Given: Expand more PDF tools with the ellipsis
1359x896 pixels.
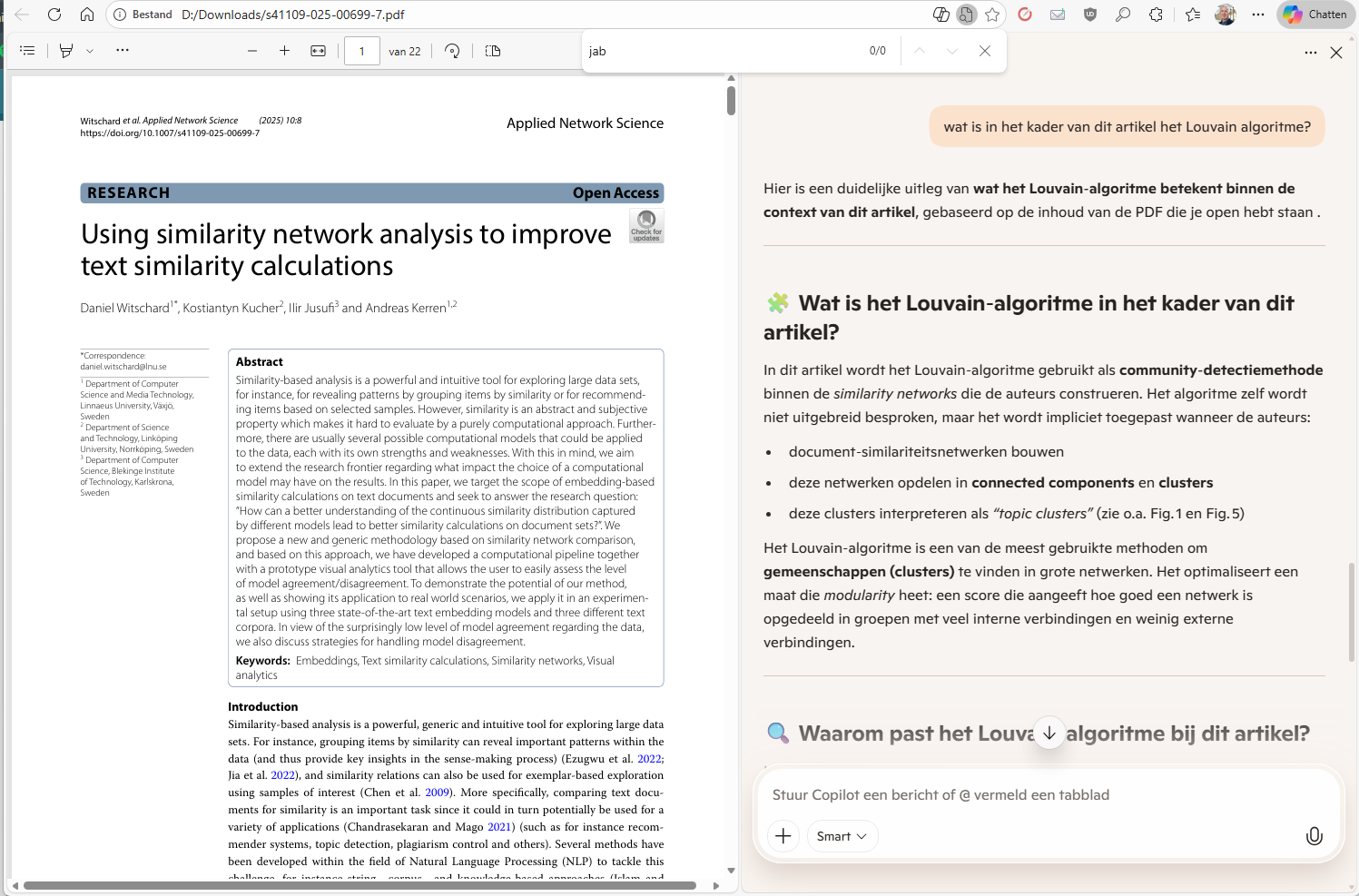Looking at the screenshot, I should 123,51.
